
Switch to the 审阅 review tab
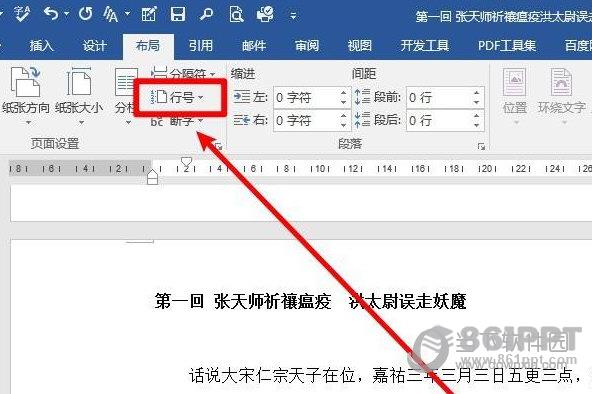307,46
